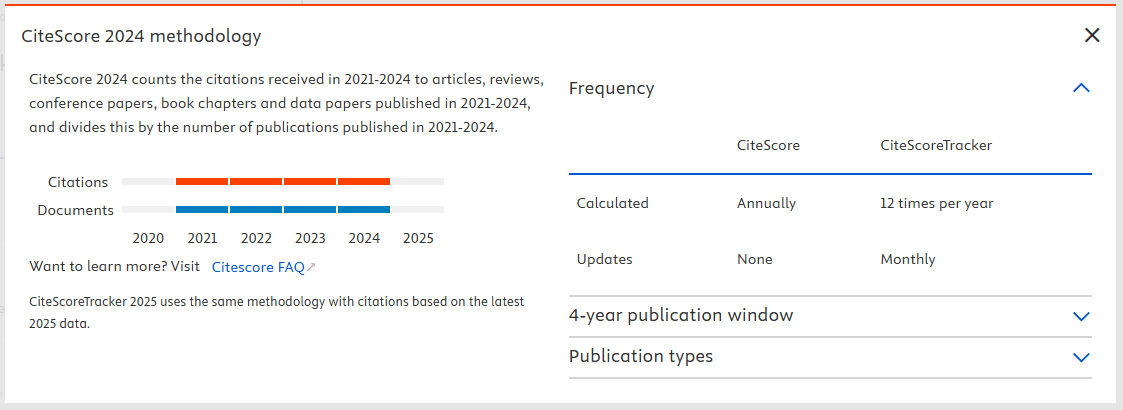The width and height of the screenshot is (1123, 410).
Task: Select the orange 2024 Citations bar segment
Action: click(364, 182)
